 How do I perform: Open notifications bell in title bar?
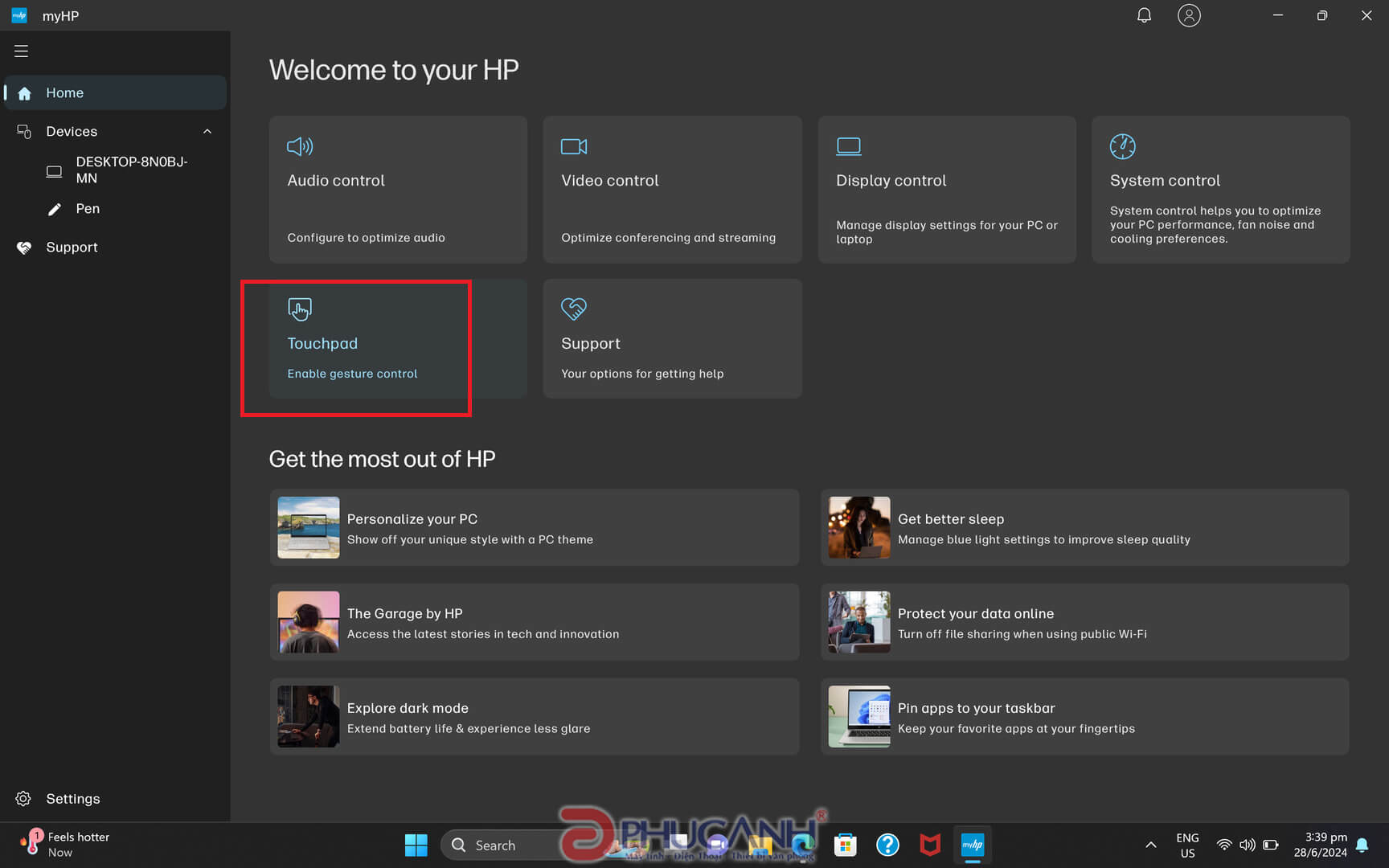[x=1144, y=15]
